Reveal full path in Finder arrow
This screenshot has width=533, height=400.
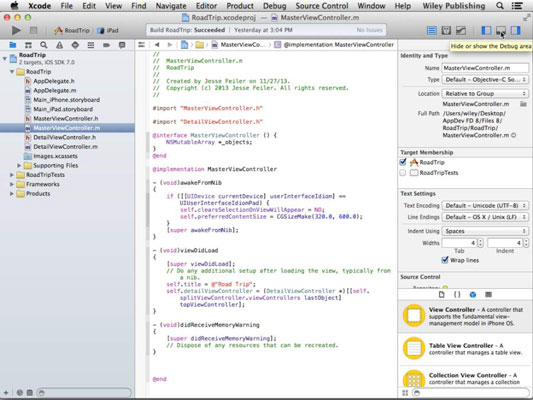pyautogui.click(x=514, y=135)
